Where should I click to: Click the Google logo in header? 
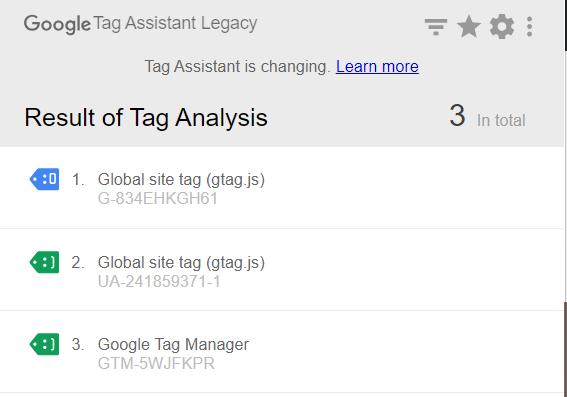57,25
